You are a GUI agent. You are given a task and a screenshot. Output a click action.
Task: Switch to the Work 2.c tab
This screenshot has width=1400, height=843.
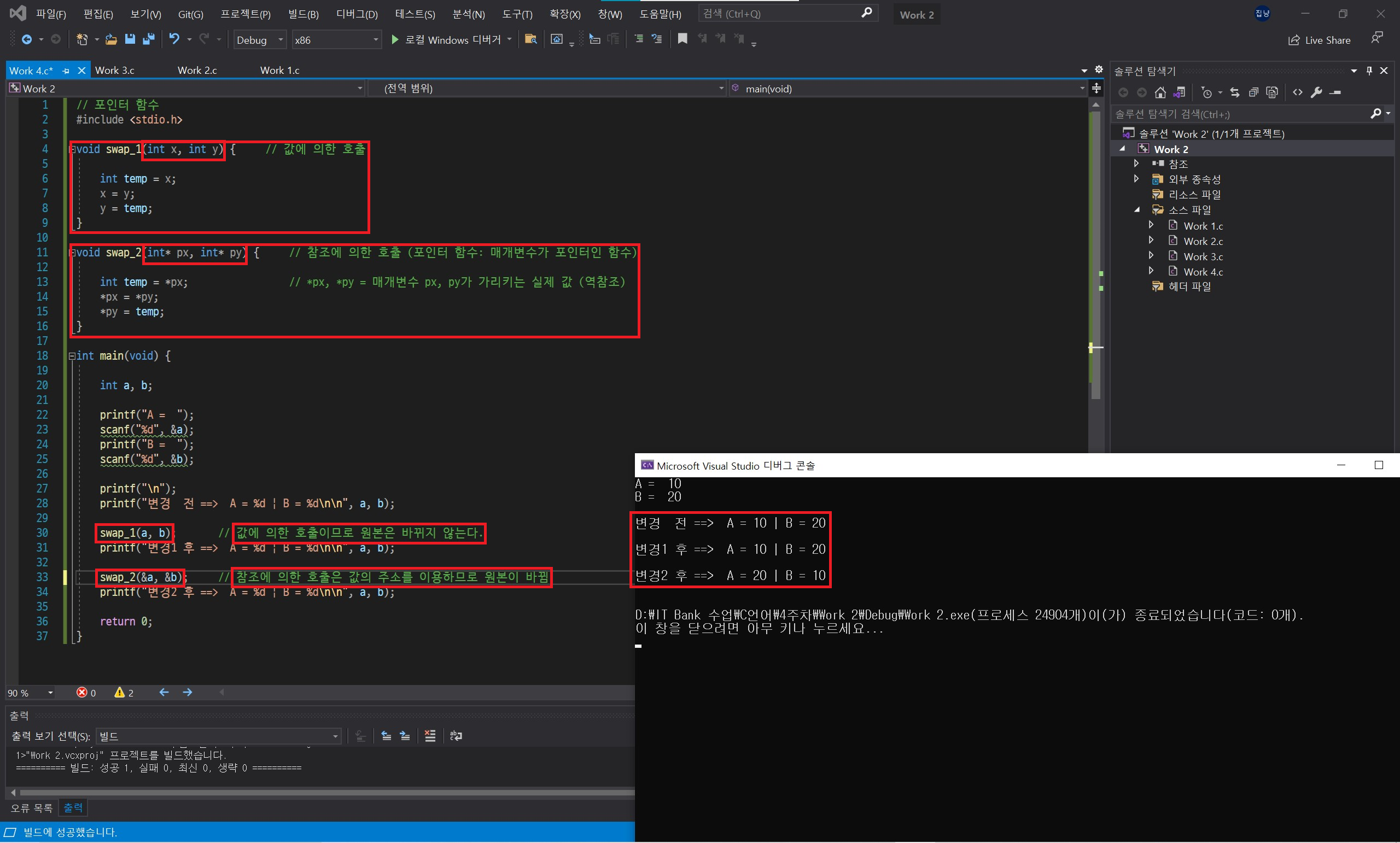click(197, 71)
